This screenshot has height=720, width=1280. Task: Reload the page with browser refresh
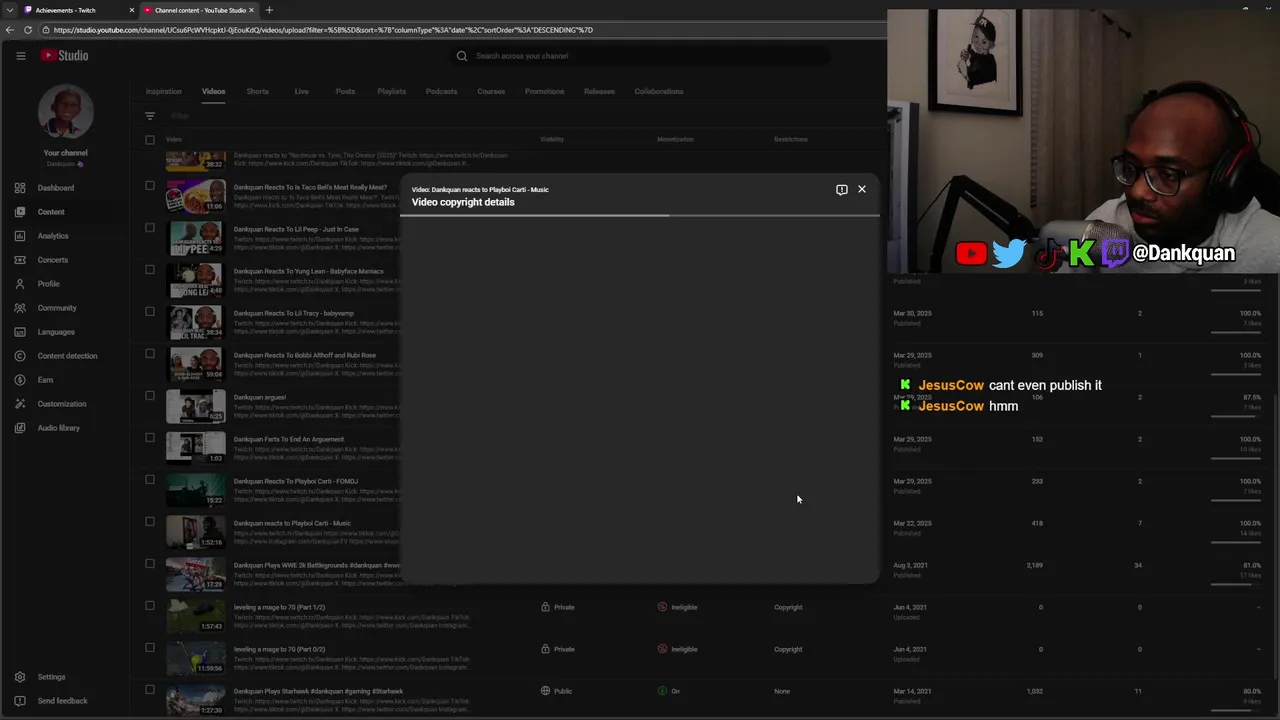pos(28,30)
